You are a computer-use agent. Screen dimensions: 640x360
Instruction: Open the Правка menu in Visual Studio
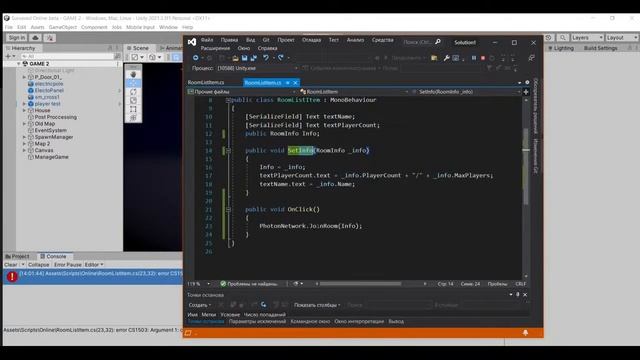(x=229, y=40)
